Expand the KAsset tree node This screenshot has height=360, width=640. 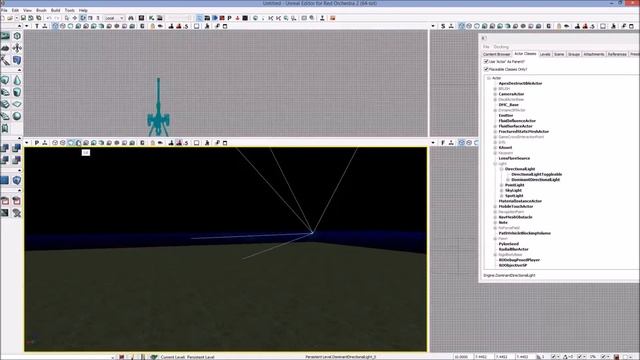tap(495, 147)
